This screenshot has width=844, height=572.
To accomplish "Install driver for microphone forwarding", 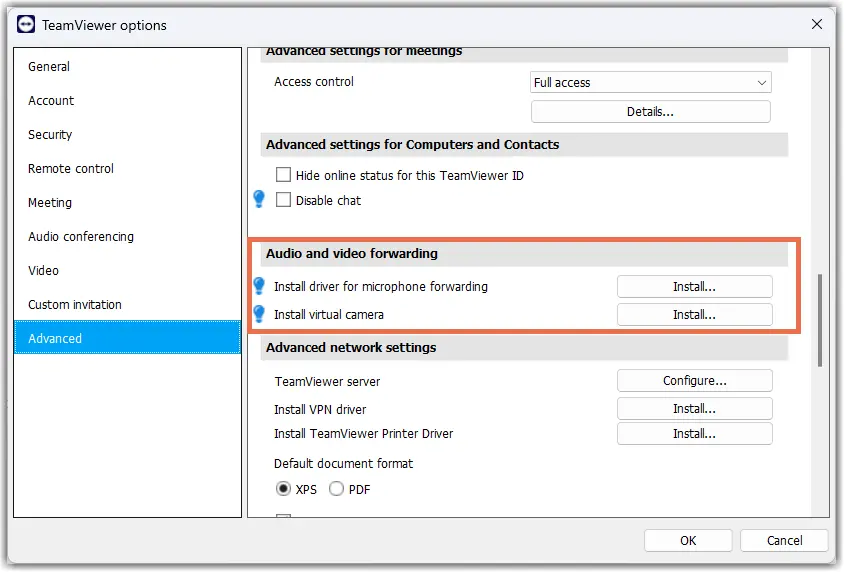I will coord(694,286).
